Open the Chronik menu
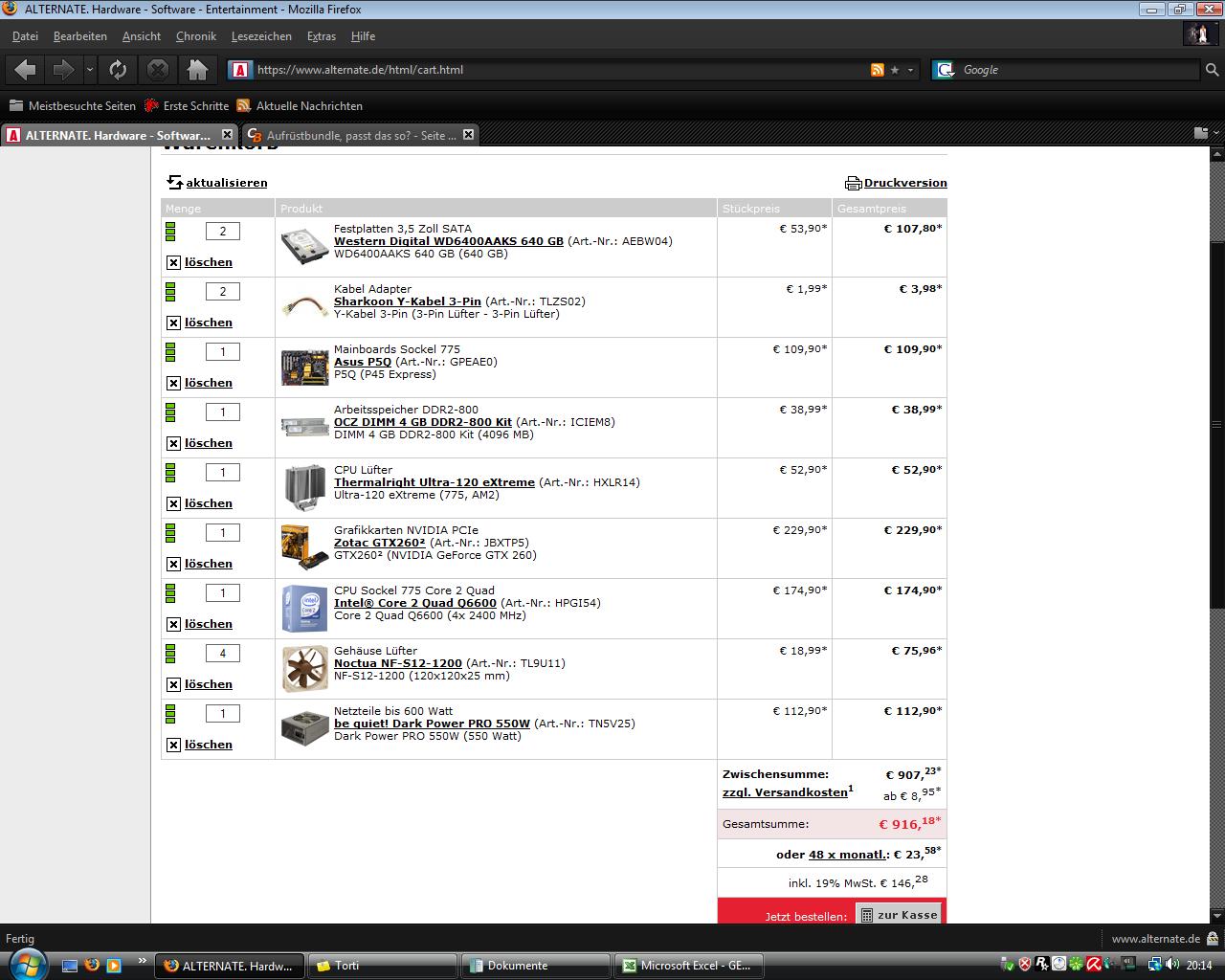The width and height of the screenshot is (1225, 980). 196,36
